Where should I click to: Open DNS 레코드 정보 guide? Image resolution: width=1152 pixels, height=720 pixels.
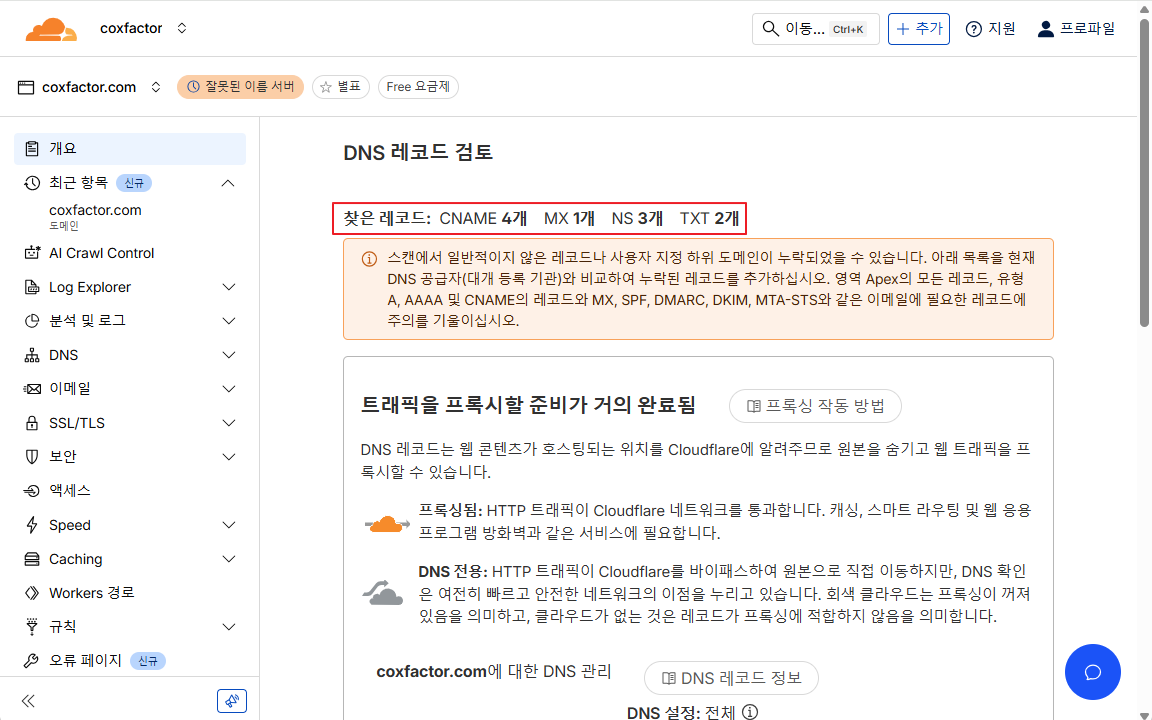pos(731,678)
